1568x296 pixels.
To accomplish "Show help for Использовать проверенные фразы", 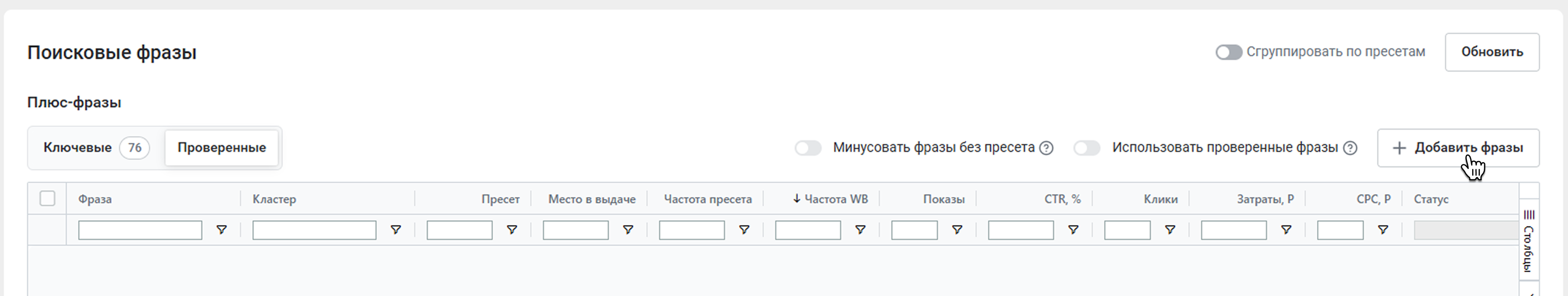I will click(x=1350, y=148).
